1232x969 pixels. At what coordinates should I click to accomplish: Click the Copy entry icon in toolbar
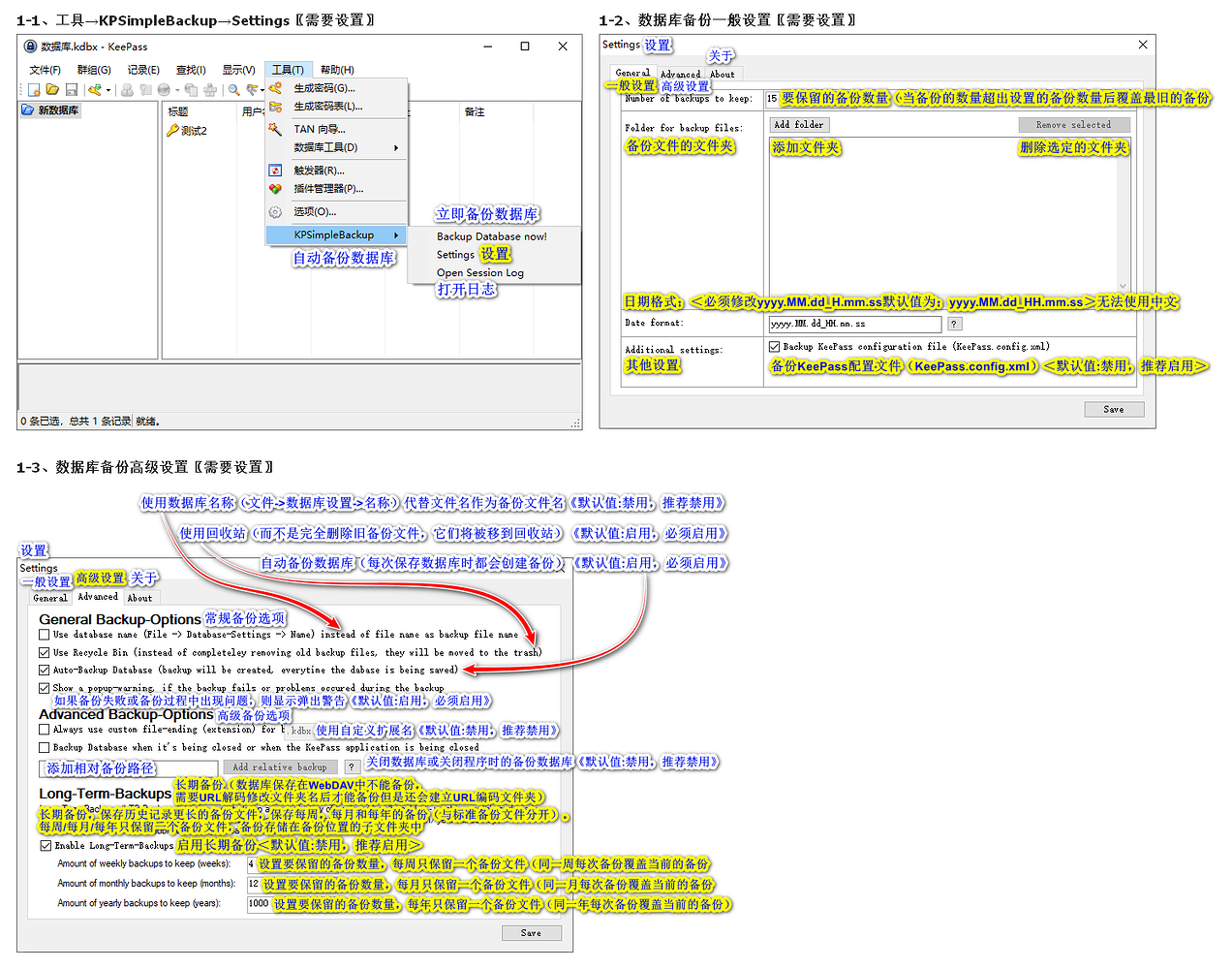(191, 90)
